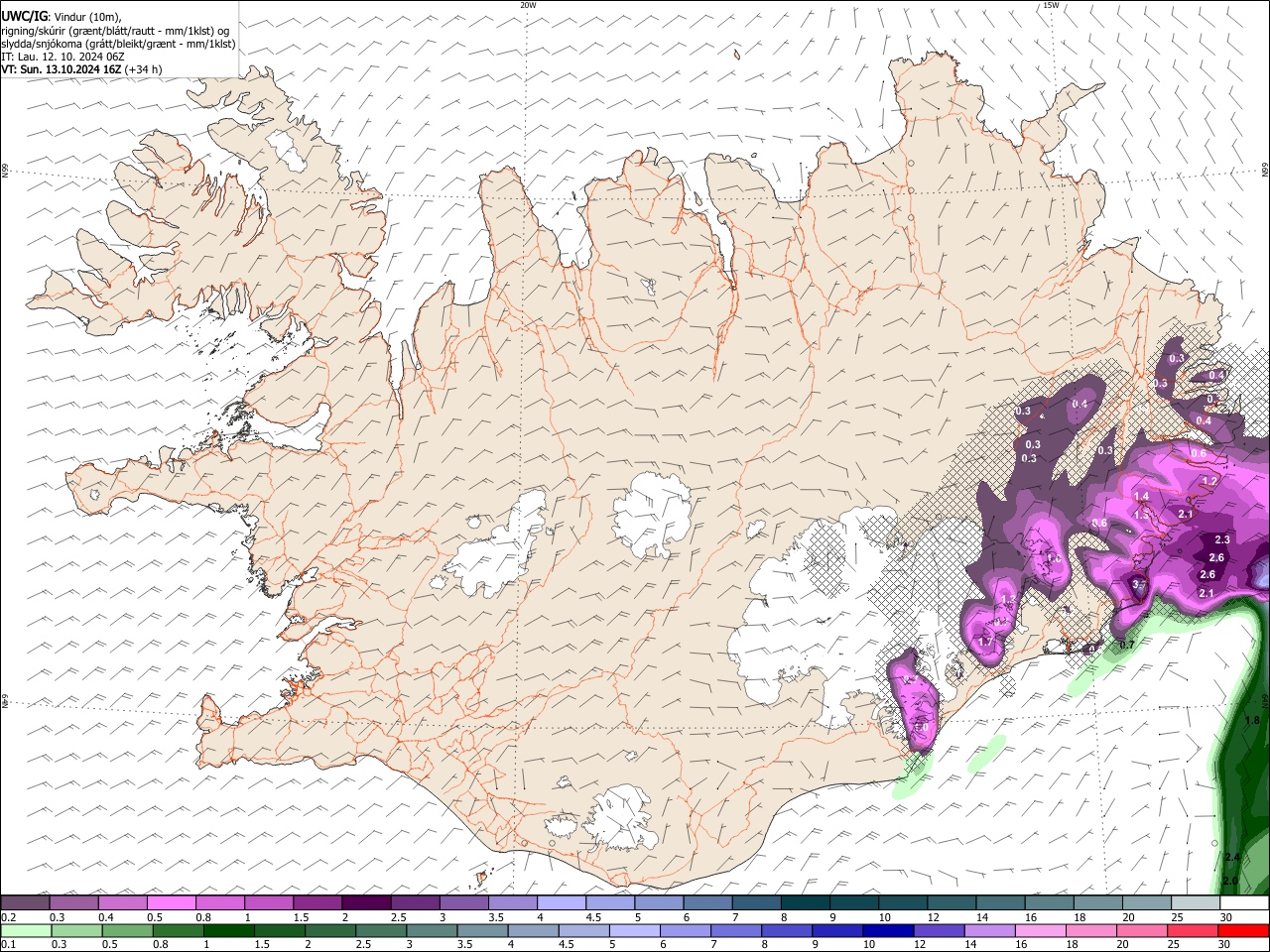Viewport: 1270px width, 952px height.
Task: Pick the white 30 swatch on the purple scale
Action: click(x=1244, y=902)
